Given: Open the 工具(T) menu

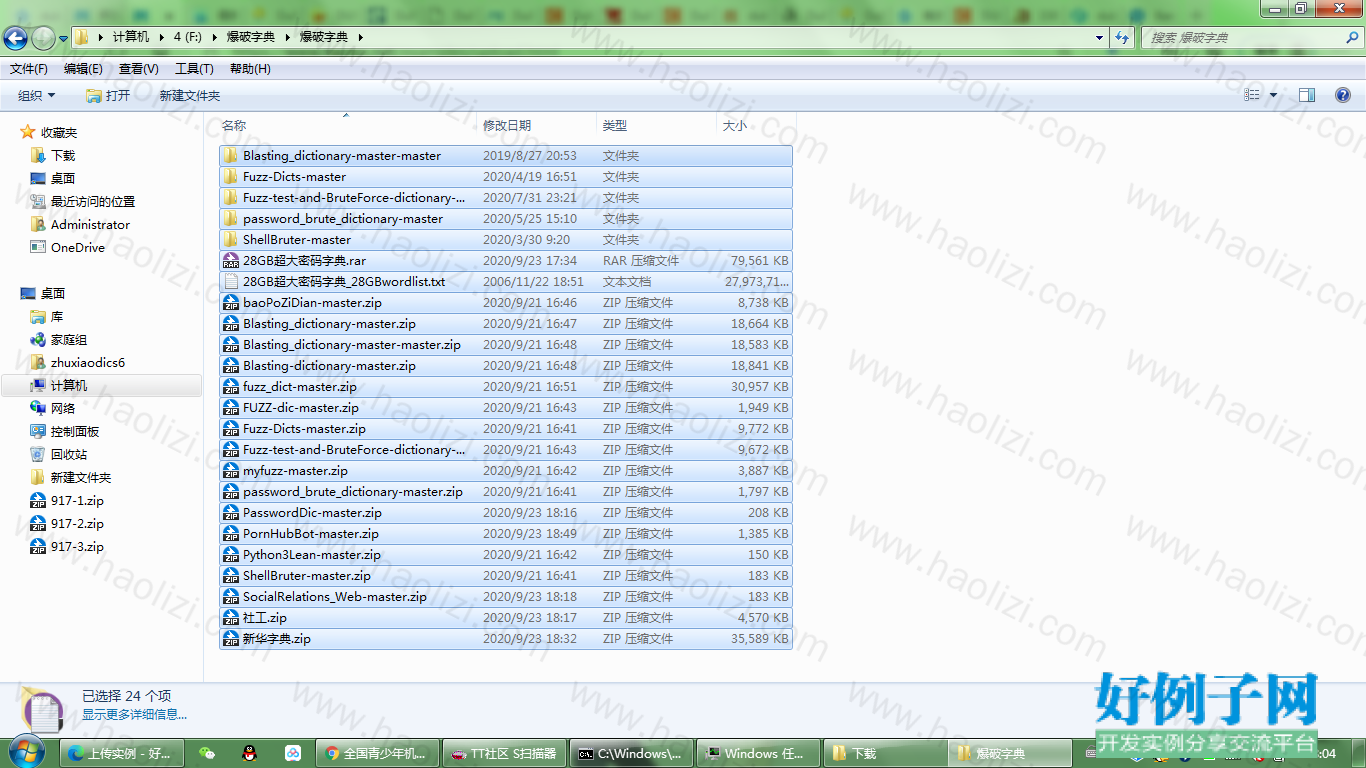Looking at the screenshot, I should click(194, 69).
